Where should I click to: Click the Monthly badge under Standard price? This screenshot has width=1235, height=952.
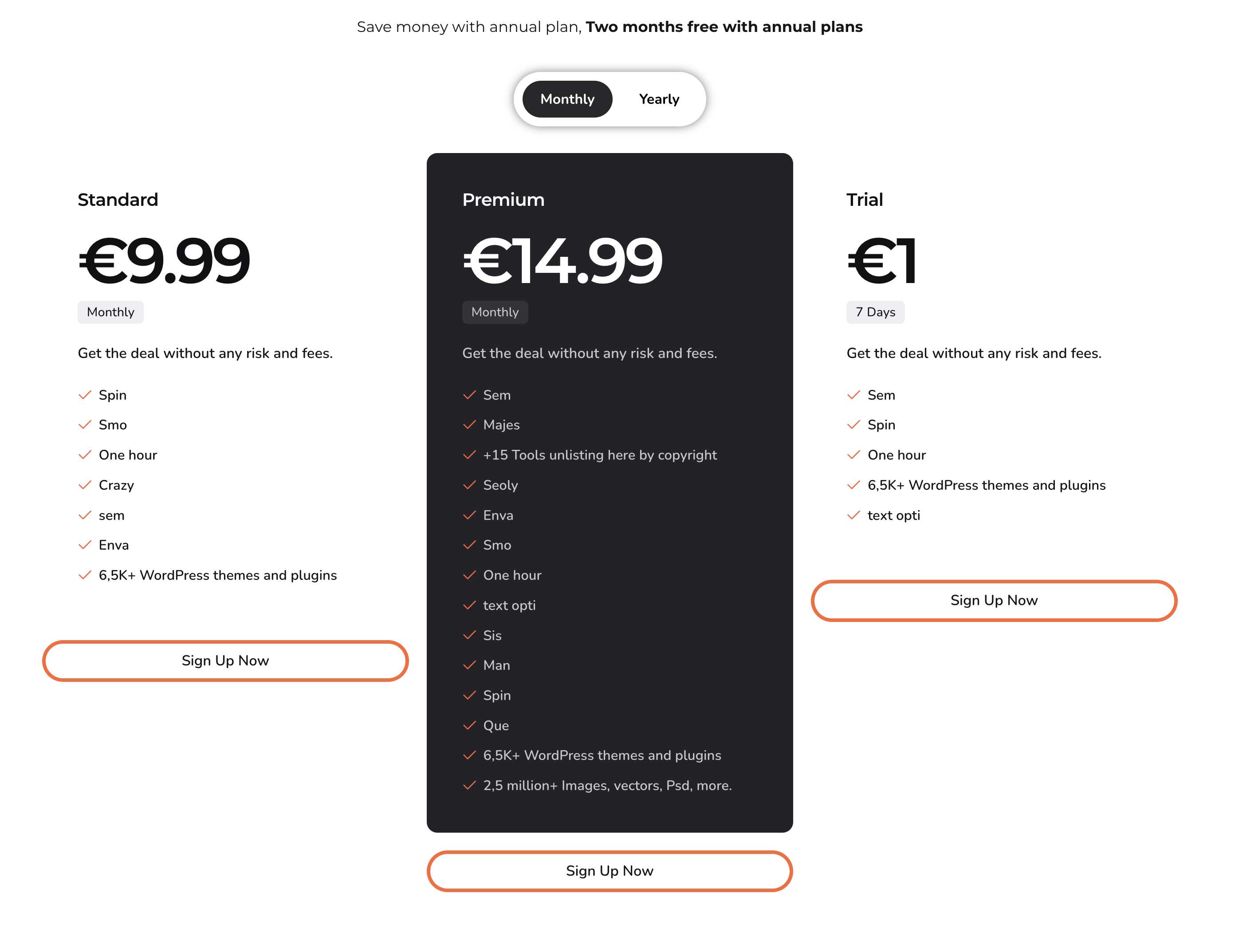pyautogui.click(x=111, y=312)
